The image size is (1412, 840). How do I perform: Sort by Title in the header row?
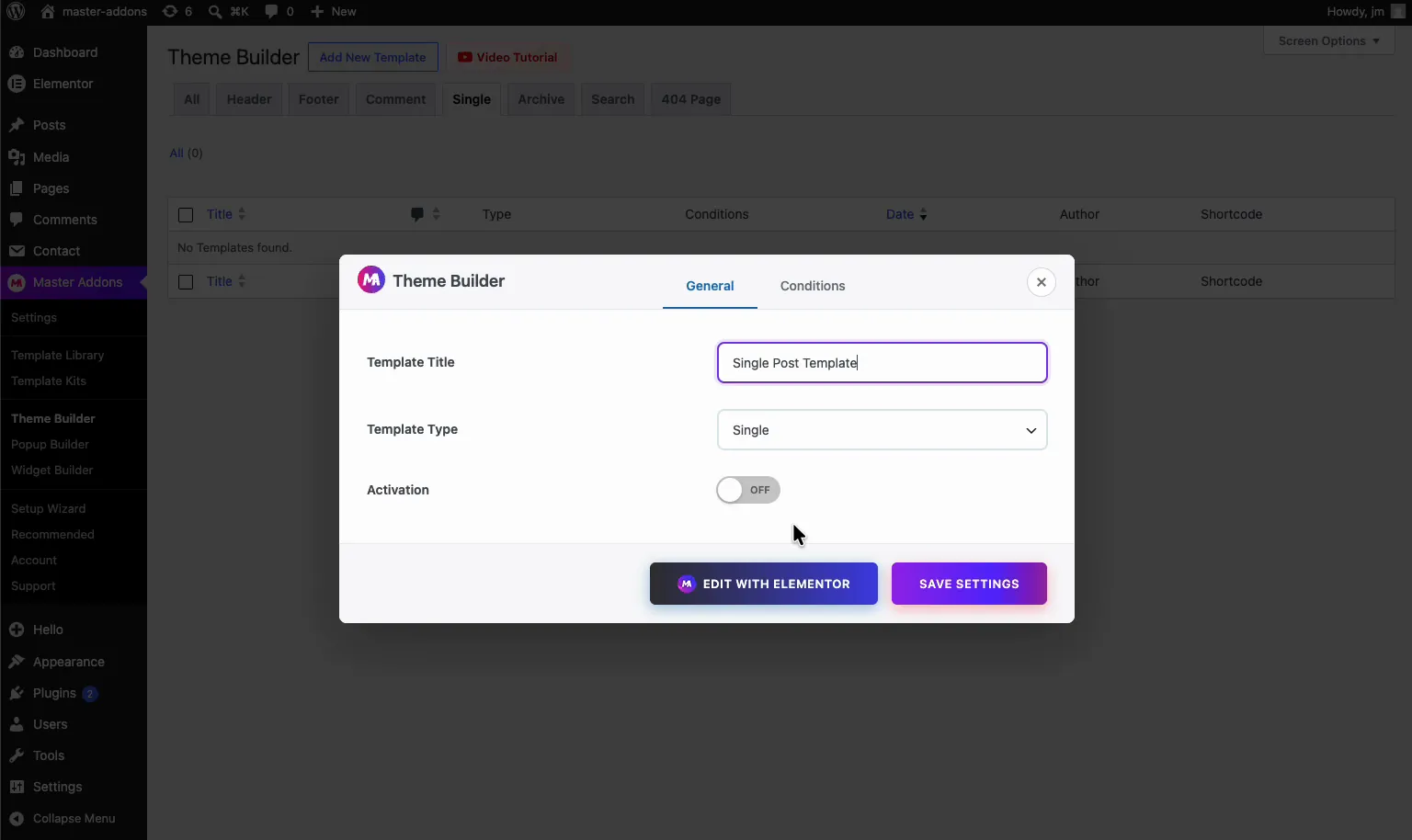(x=226, y=214)
